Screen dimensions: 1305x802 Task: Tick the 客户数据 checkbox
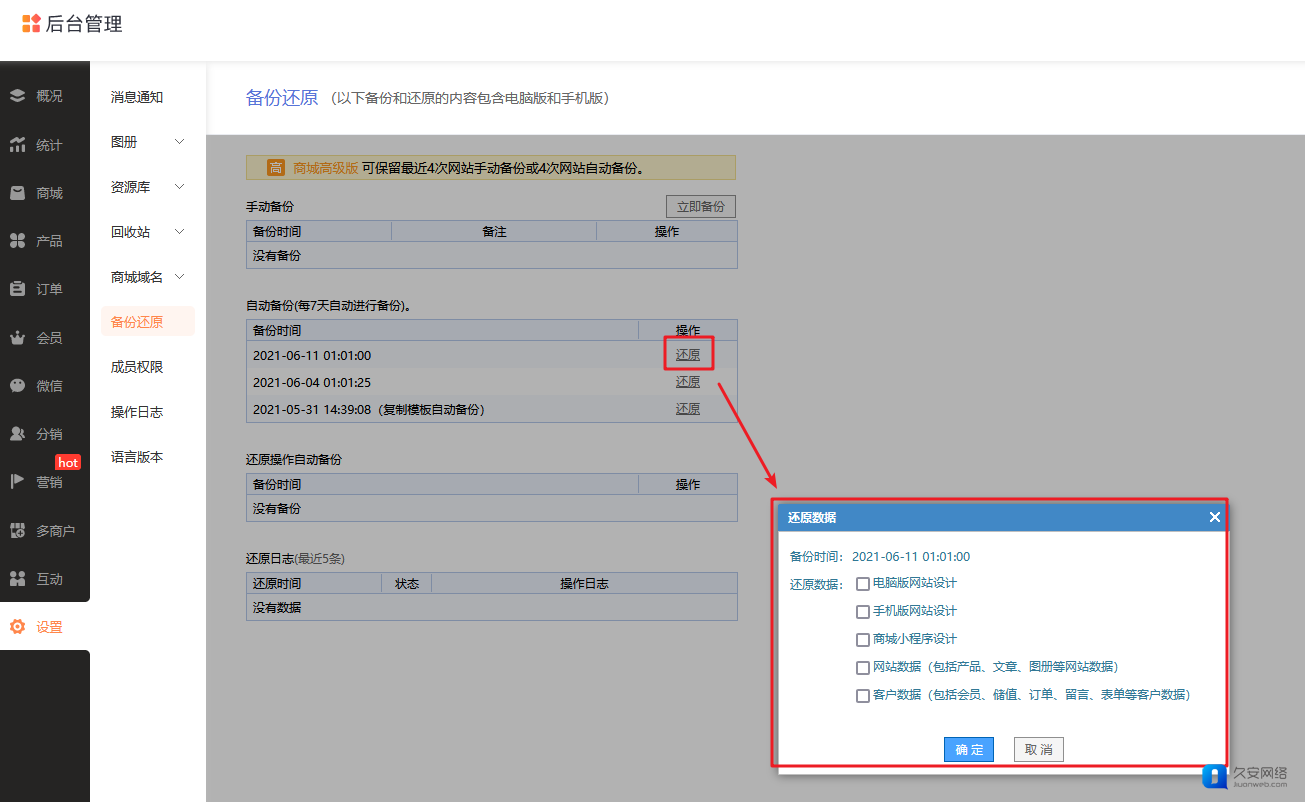click(x=863, y=696)
